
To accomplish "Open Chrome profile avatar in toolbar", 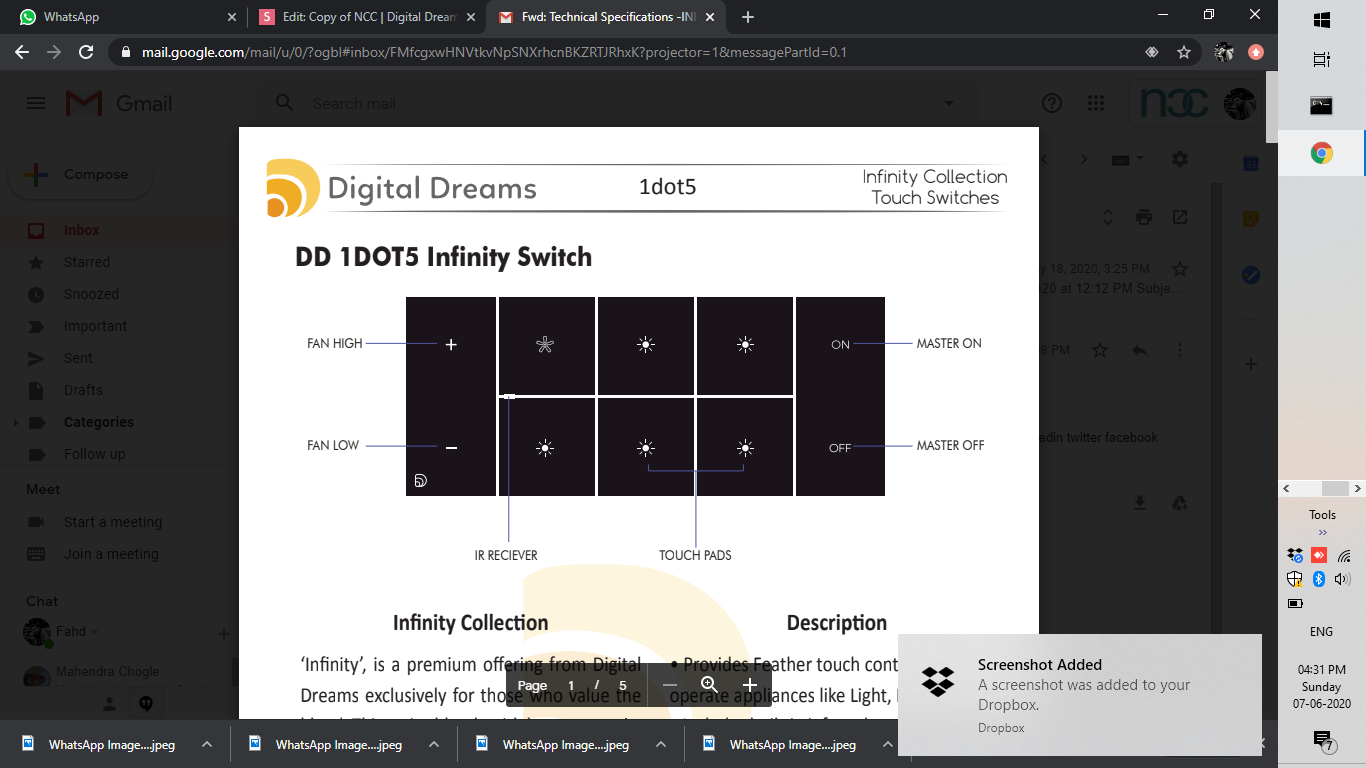I will pyautogui.click(x=1223, y=52).
